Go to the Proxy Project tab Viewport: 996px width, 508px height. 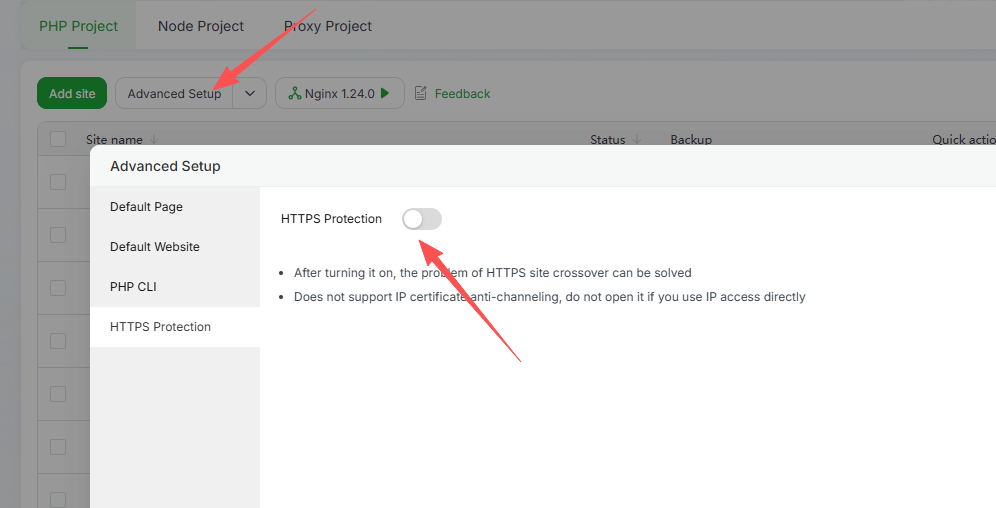[x=328, y=26]
